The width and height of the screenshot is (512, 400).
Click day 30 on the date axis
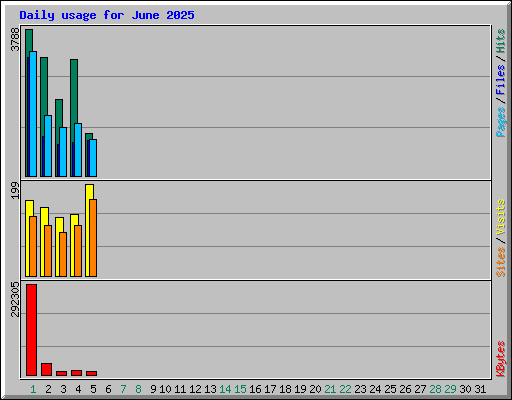coord(465,389)
